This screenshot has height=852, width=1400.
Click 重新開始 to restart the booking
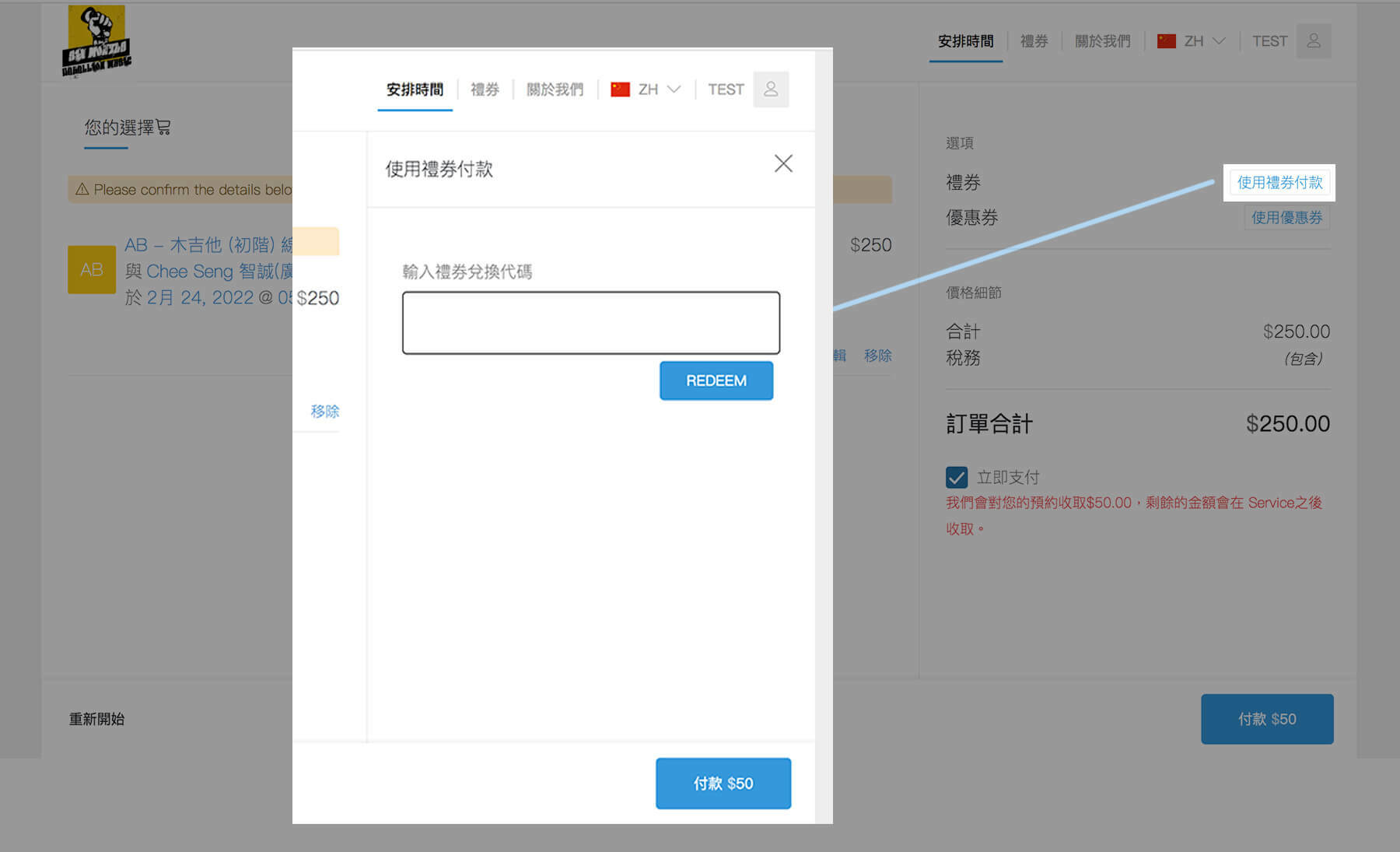coord(96,719)
